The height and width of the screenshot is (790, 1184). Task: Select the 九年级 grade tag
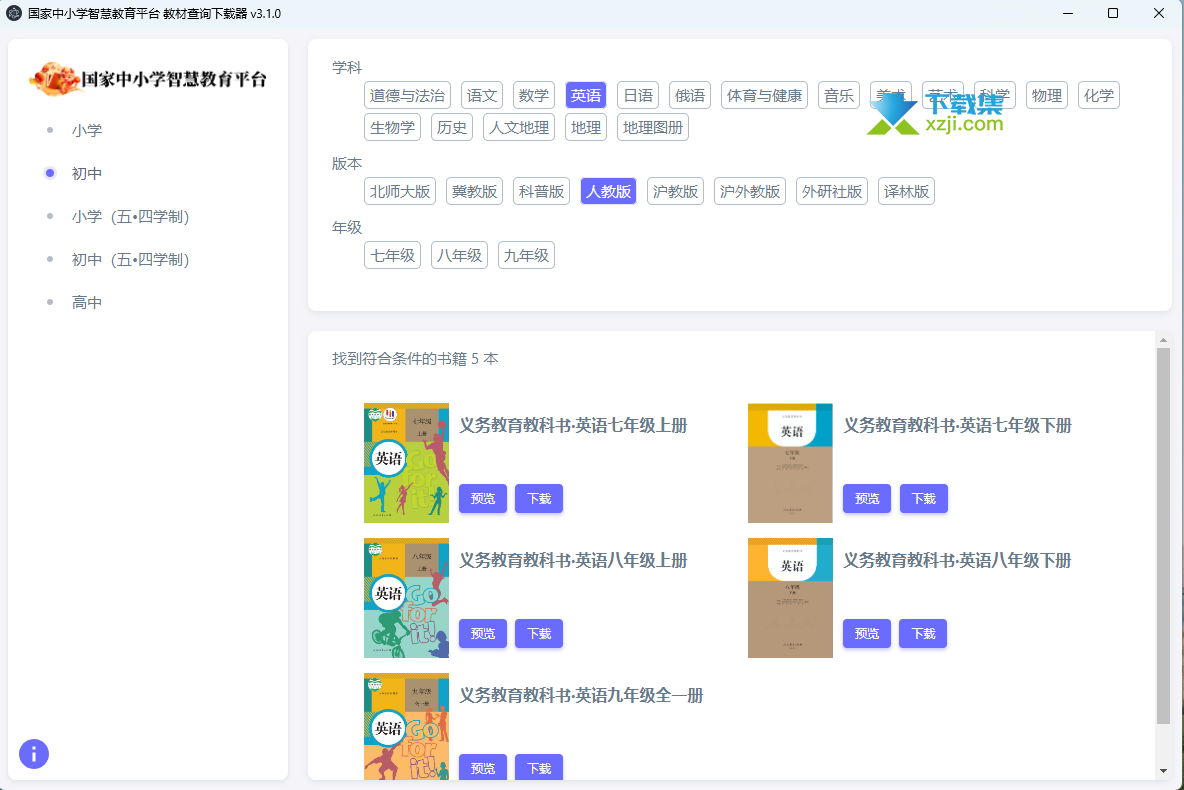(x=526, y=256)
